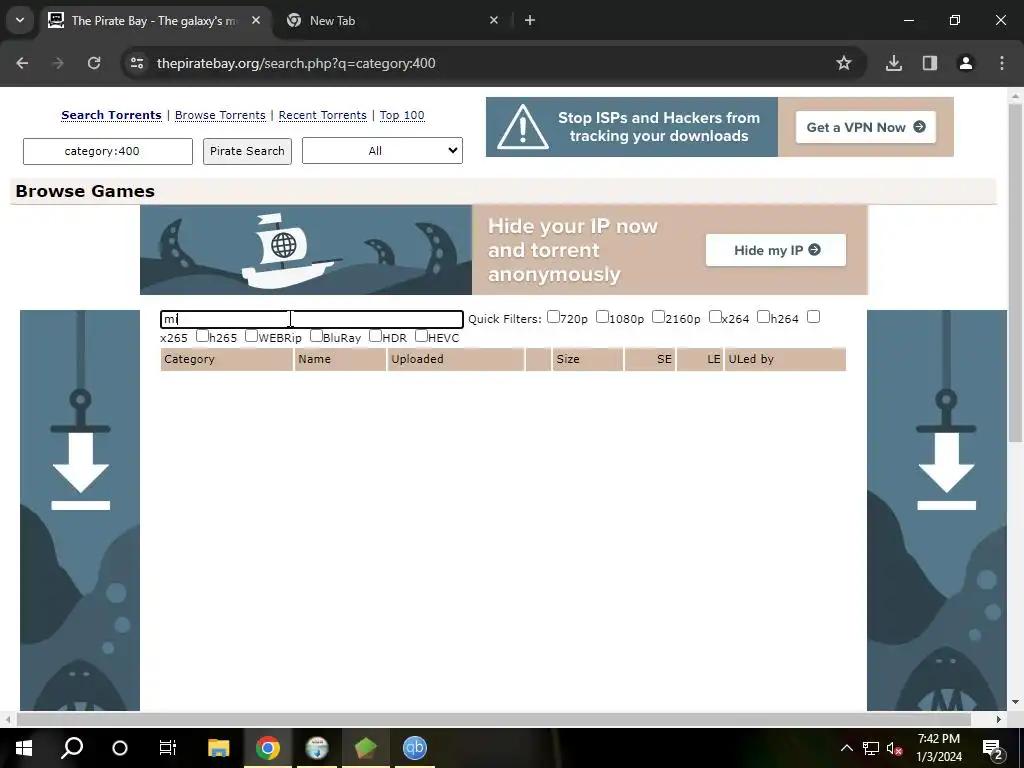Bookmark this page with the star icon
Screen dimensions: 1024x768
844,63
